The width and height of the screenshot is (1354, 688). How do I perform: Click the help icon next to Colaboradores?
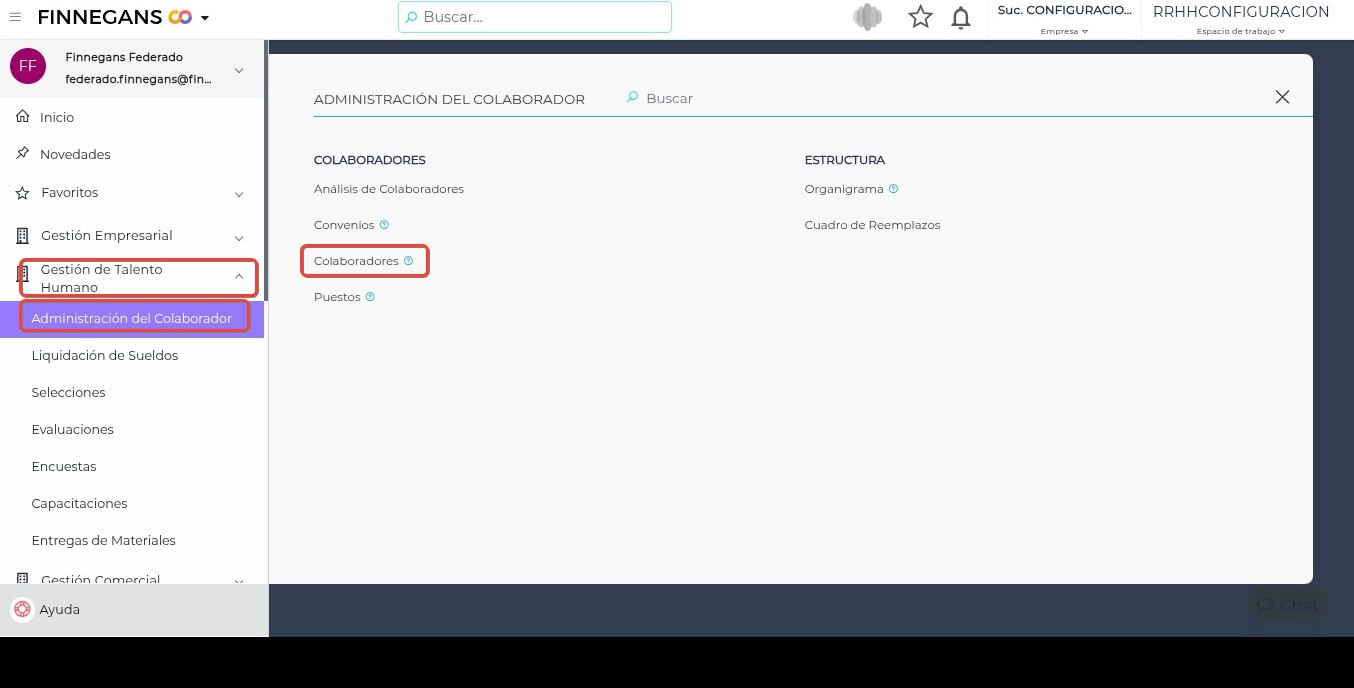(408, 261)
